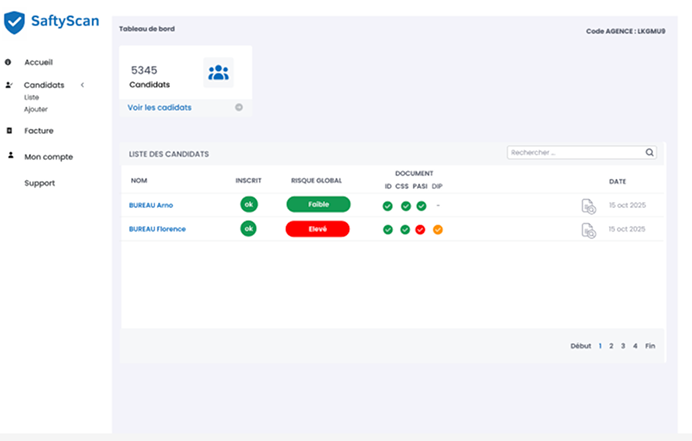Collapse the Candidats menu chevron
692x441 pixels.
[x=82, y=85]
